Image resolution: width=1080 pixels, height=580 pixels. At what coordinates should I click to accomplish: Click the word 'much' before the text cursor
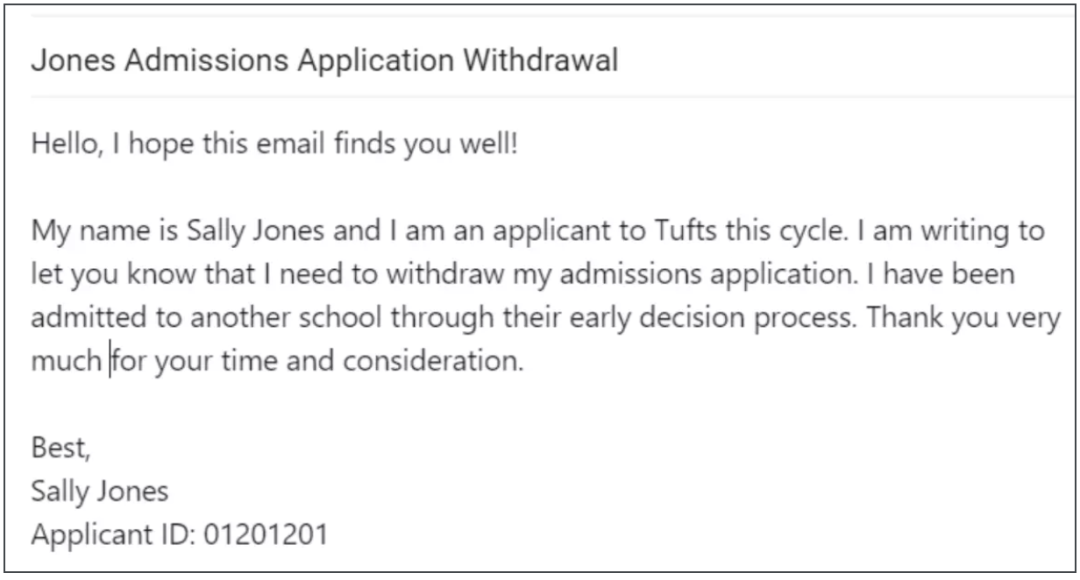pos(66,361)
